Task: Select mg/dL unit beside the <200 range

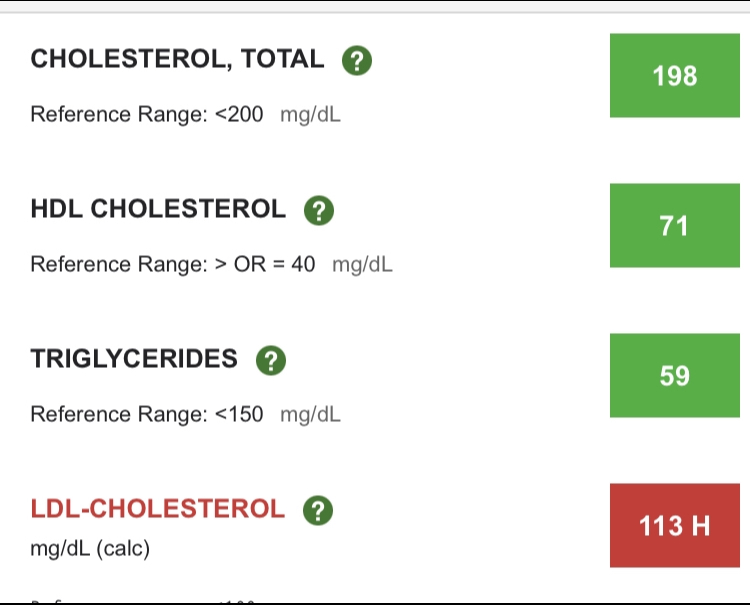Action: 310,115
